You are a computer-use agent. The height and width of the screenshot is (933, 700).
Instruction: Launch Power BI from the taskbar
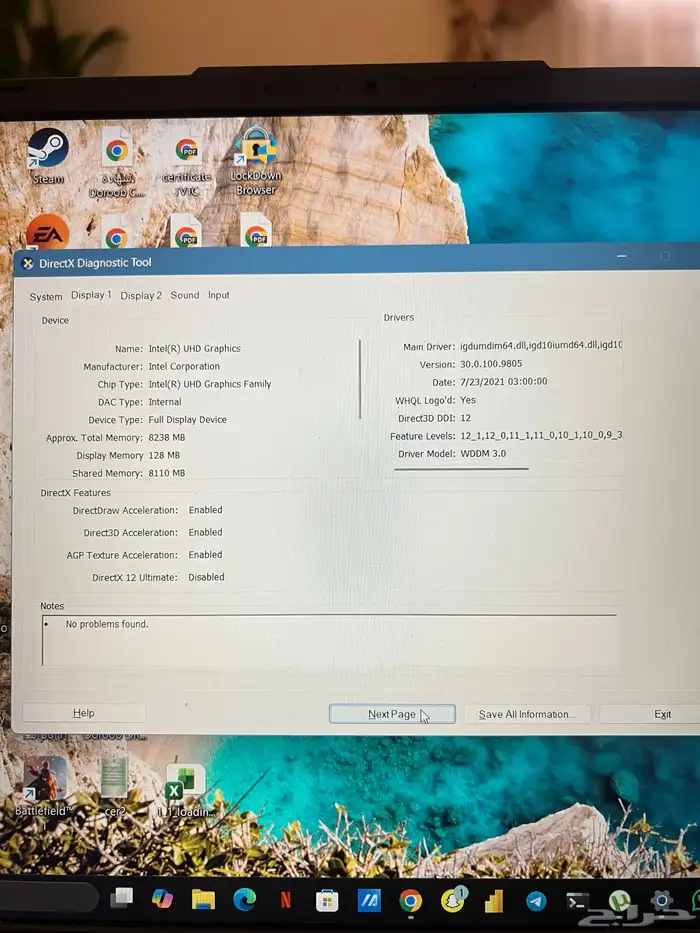coord(494,901)
